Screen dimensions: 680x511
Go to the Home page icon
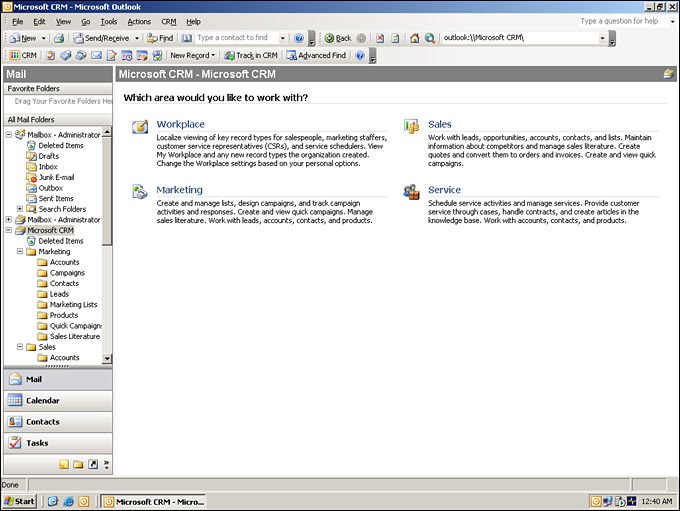pyautogui.click(x=415, y=38)
